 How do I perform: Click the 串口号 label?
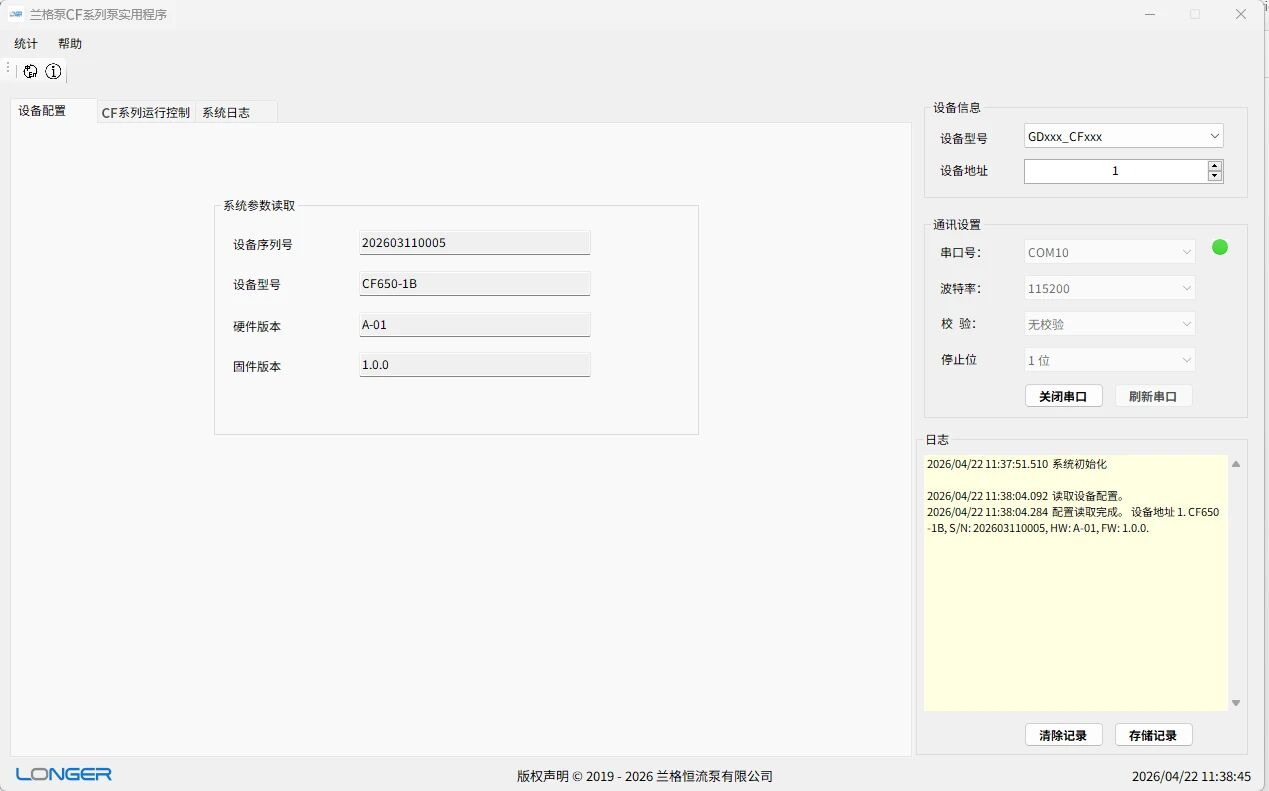coord(961,253)
